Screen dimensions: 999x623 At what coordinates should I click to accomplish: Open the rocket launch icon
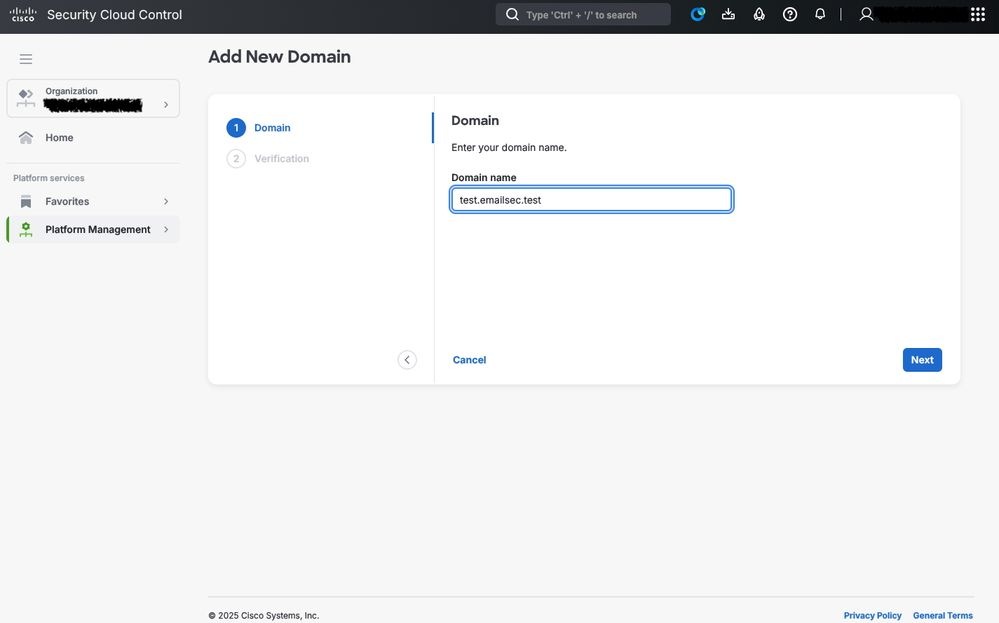click(759, 14)
